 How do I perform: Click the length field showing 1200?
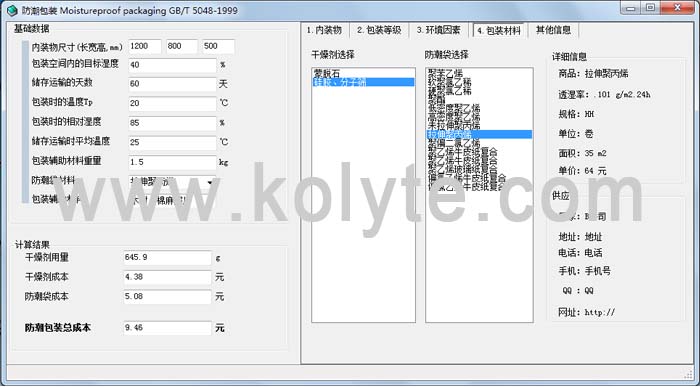(x=145, y=46)
